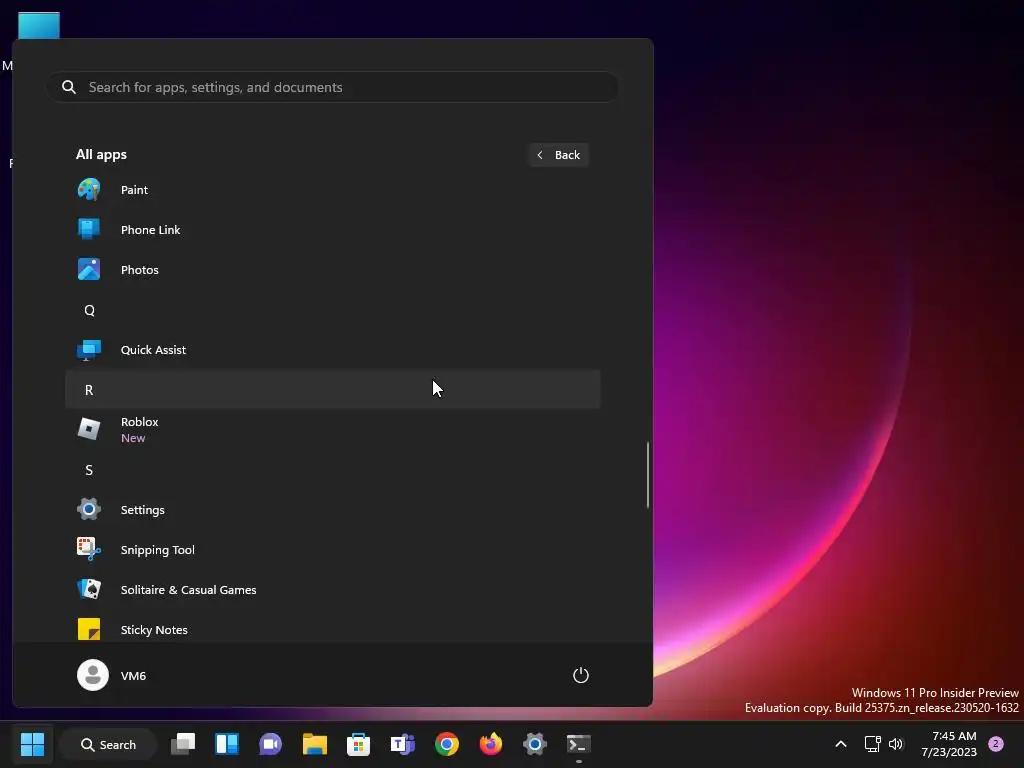The height and width of the screenshot is (768, 1024).
Task: Launch the Quick Assist icon
Action: point(89,350)
